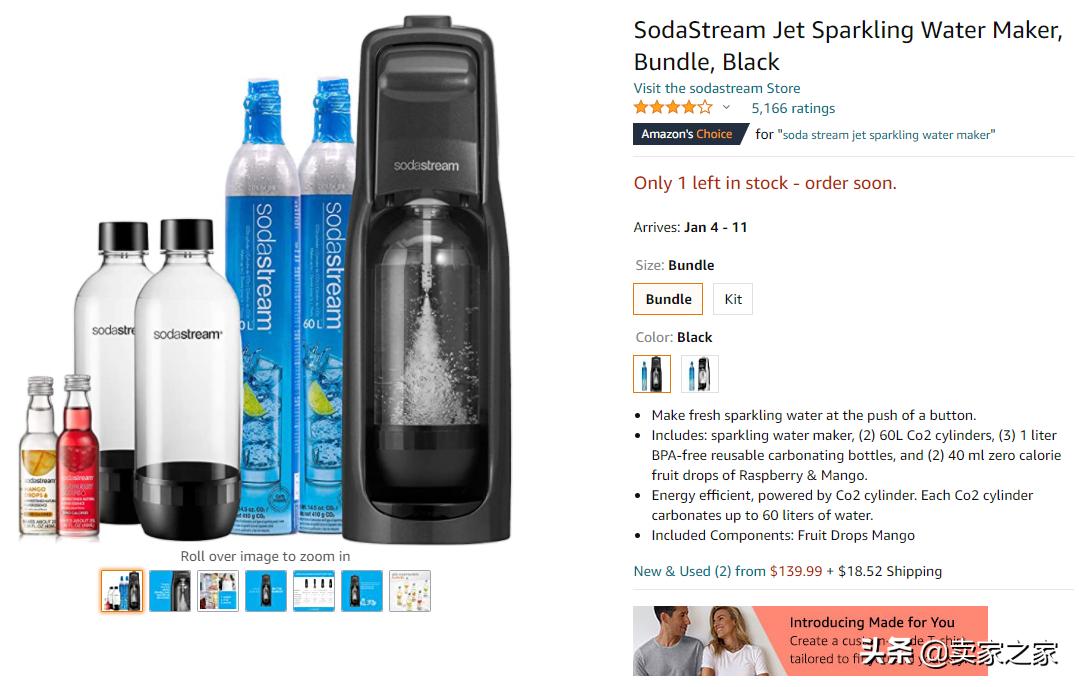Viewport: 1079px width, 687px height.
Task: Select the first bundle product thumbnail
Action: click(x=122, y=591)
